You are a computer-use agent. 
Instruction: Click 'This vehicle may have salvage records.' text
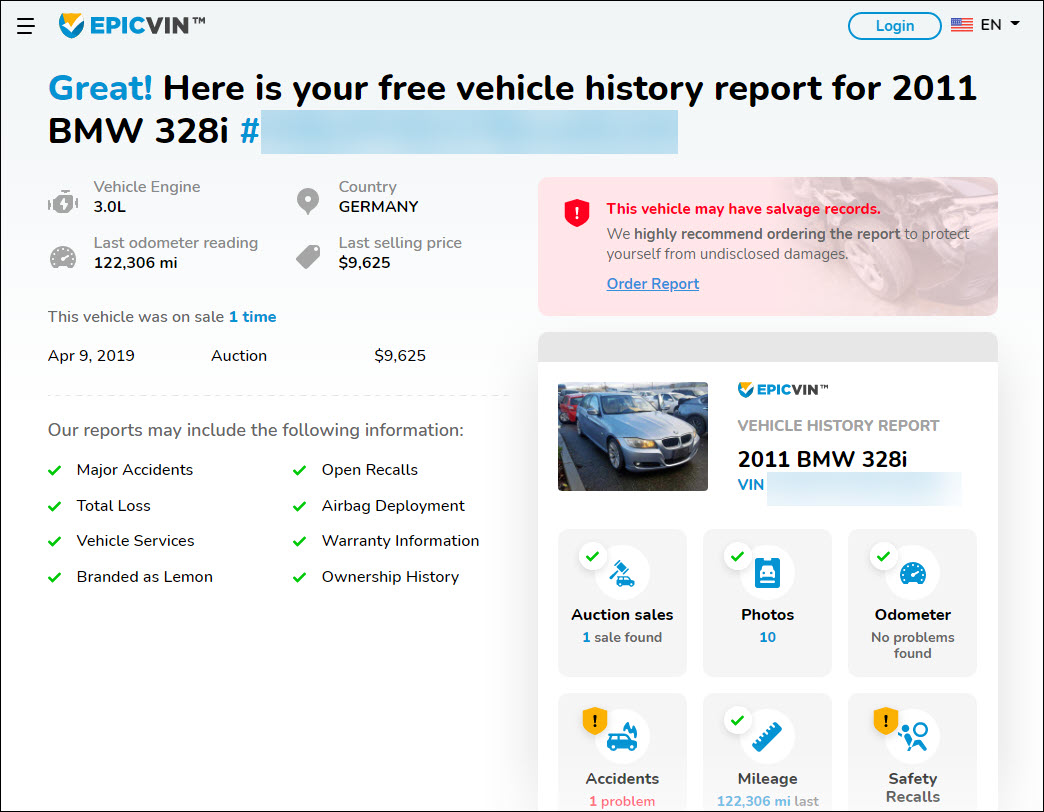pyautogui.click(x=743, y=209)
